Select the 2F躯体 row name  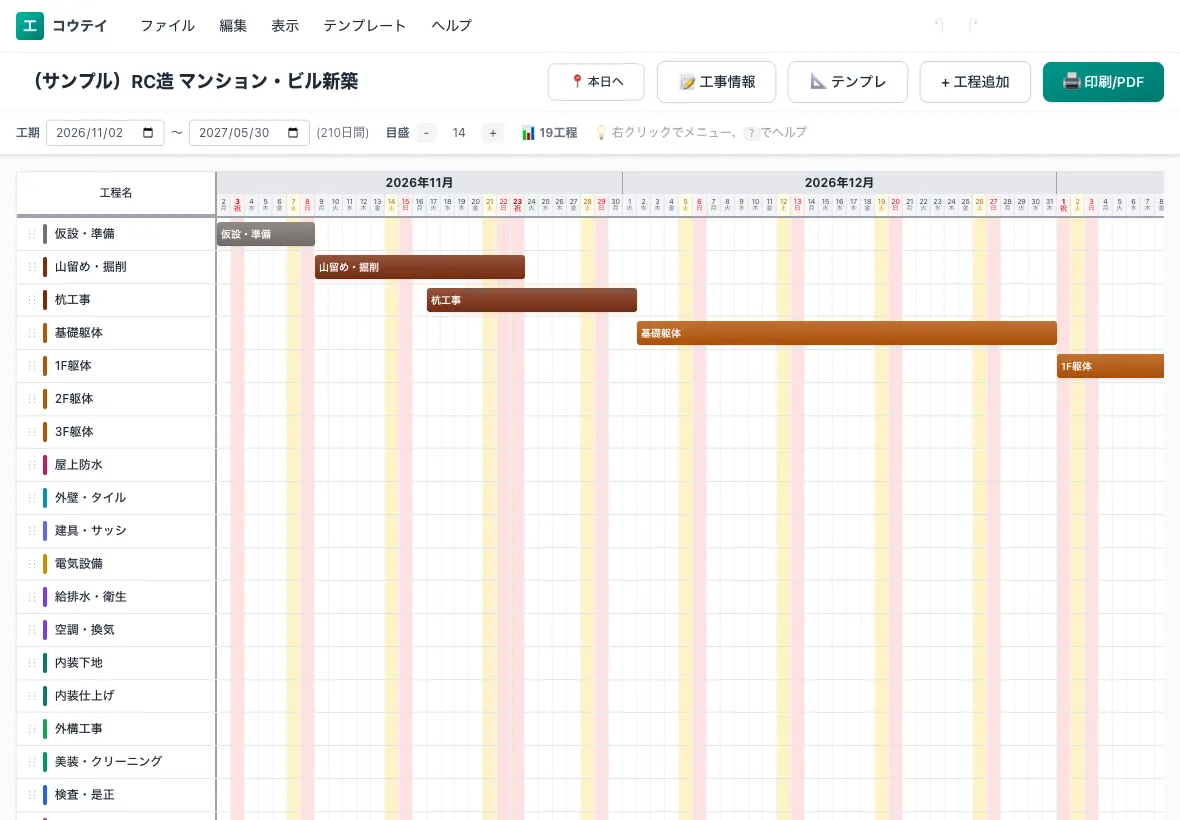coord(74,399)
